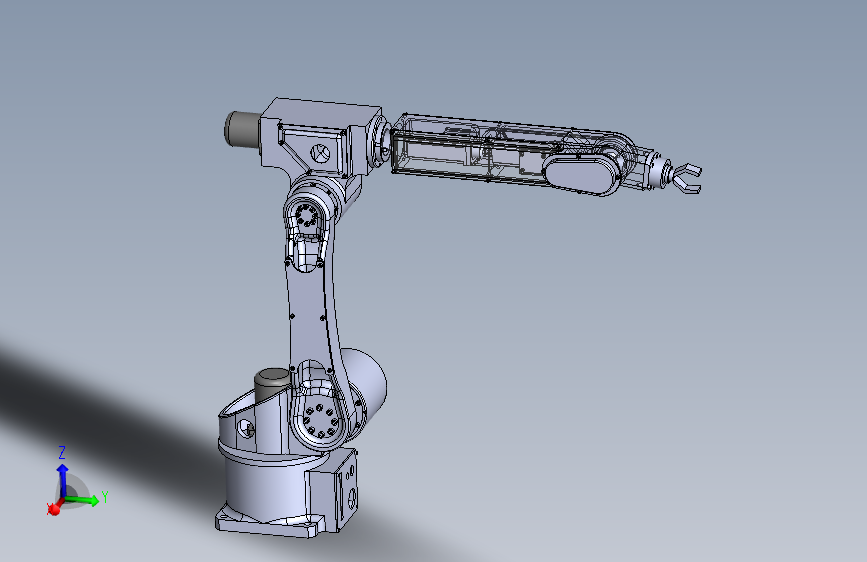Select the gripper claw at the arm tip
Image resolution: width=867 pixels, height=562 pixels.
686,178
